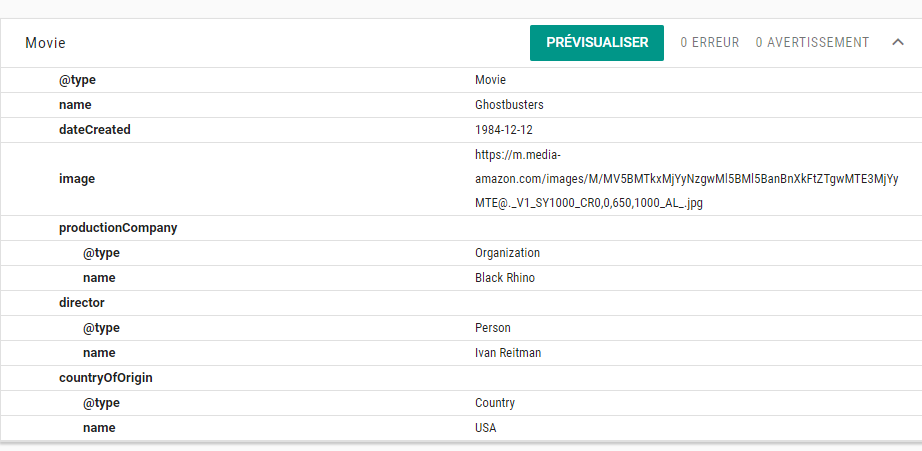Select the Ivan Reitman name value
The width and height of the screenshot is (922, 451).
[508, 353]
